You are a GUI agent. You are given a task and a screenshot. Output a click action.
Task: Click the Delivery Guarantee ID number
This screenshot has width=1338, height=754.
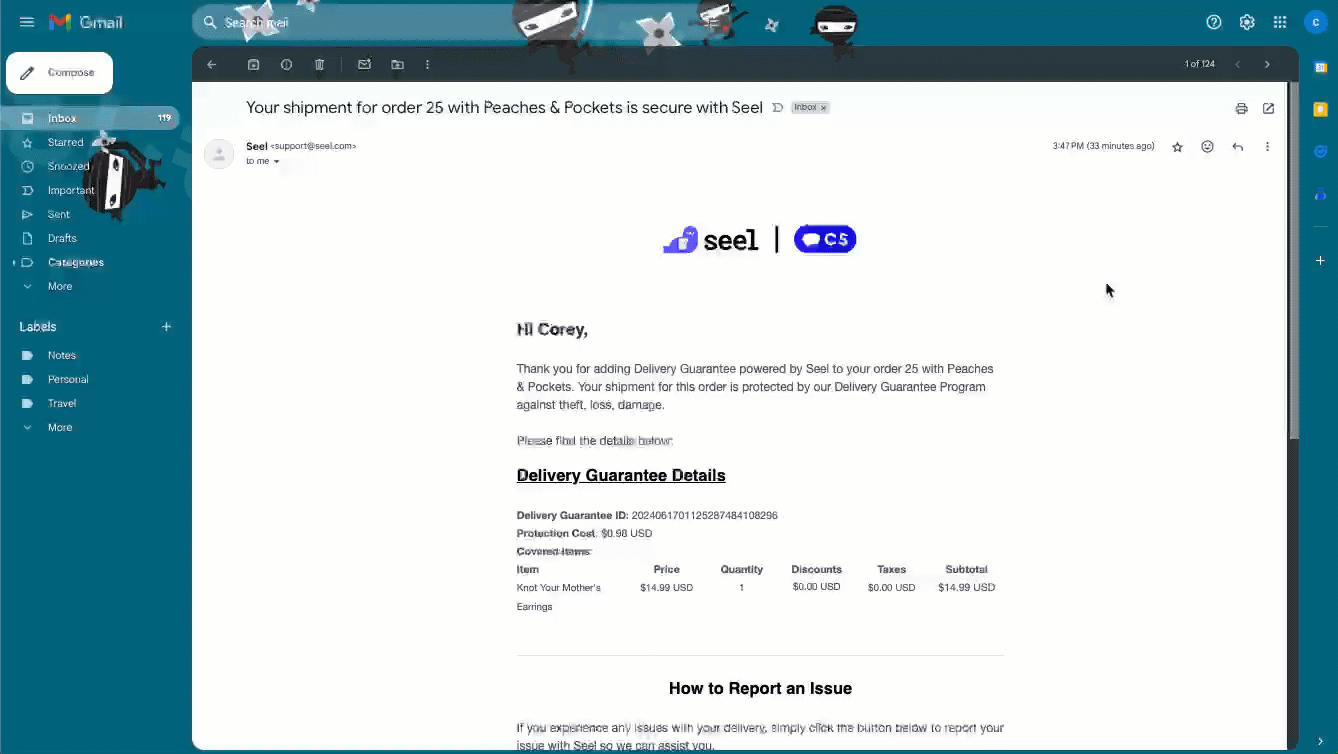click(x=704, y=516)
